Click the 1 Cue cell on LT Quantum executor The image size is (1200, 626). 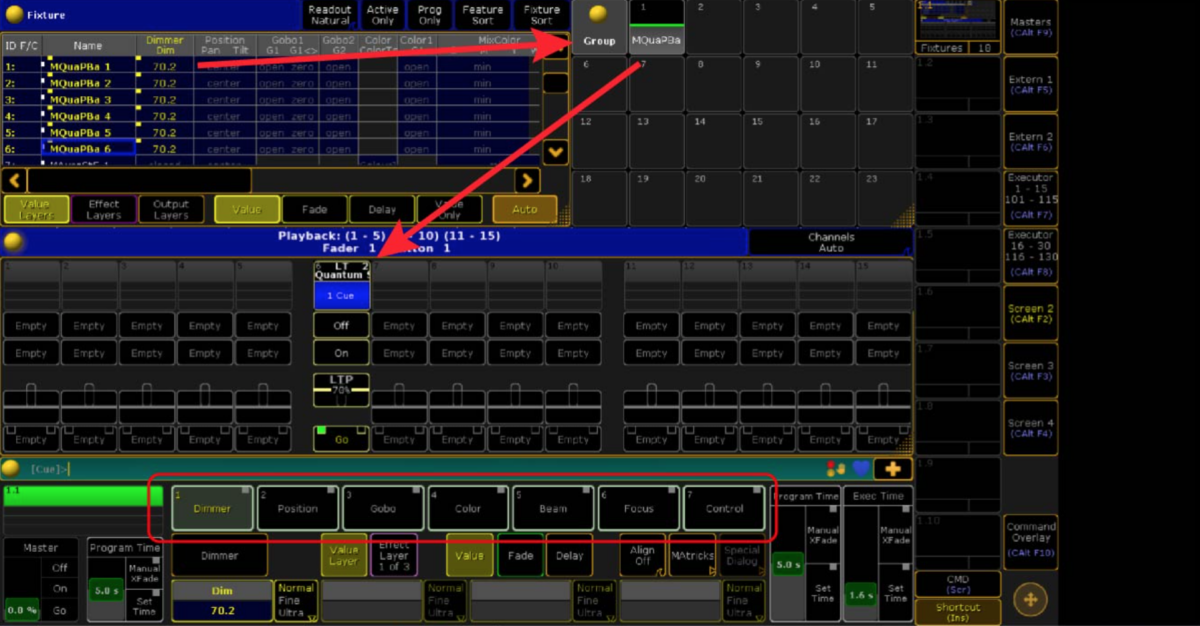click(x=341, y=295)
